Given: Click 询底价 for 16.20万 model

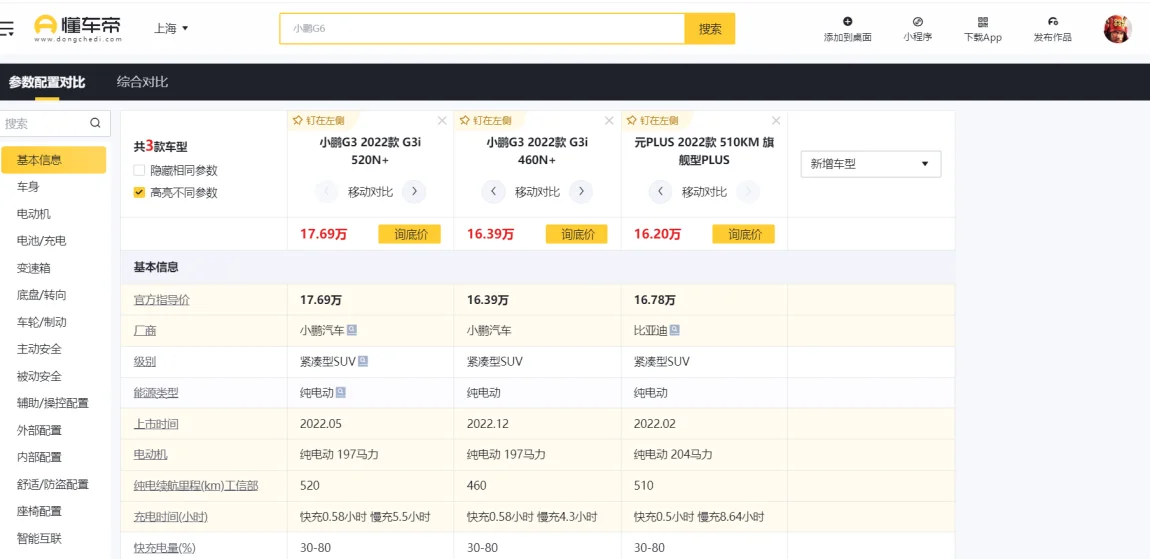Looking at the screenshot, I should 743,235.
